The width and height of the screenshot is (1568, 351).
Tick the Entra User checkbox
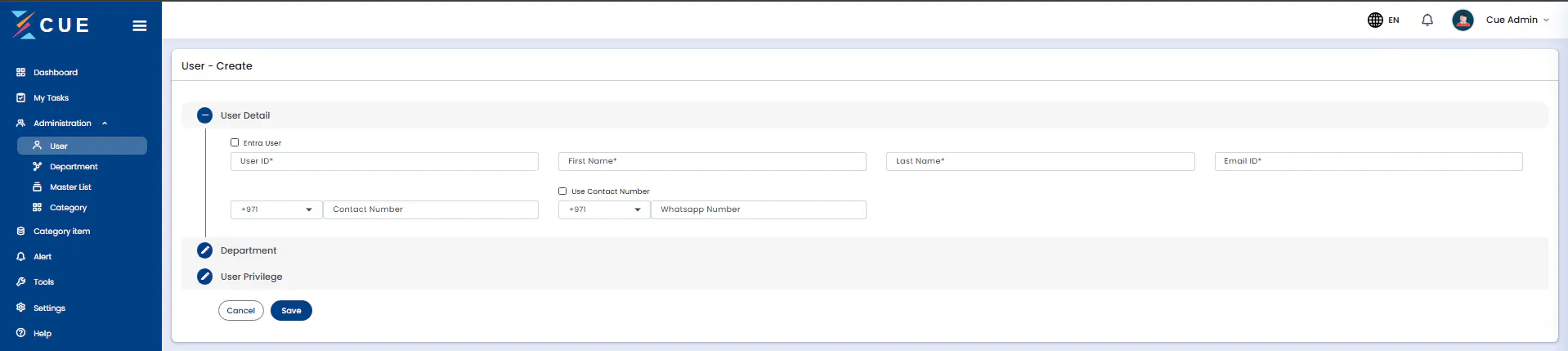tap(235, 142)
